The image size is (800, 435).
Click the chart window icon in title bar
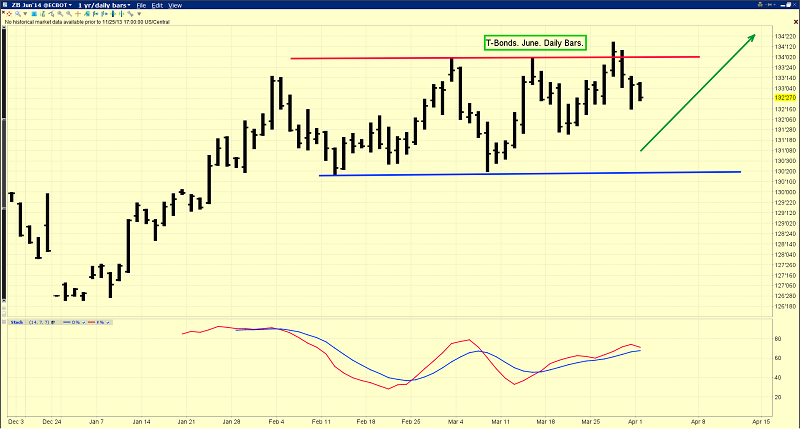coord(5,5)
